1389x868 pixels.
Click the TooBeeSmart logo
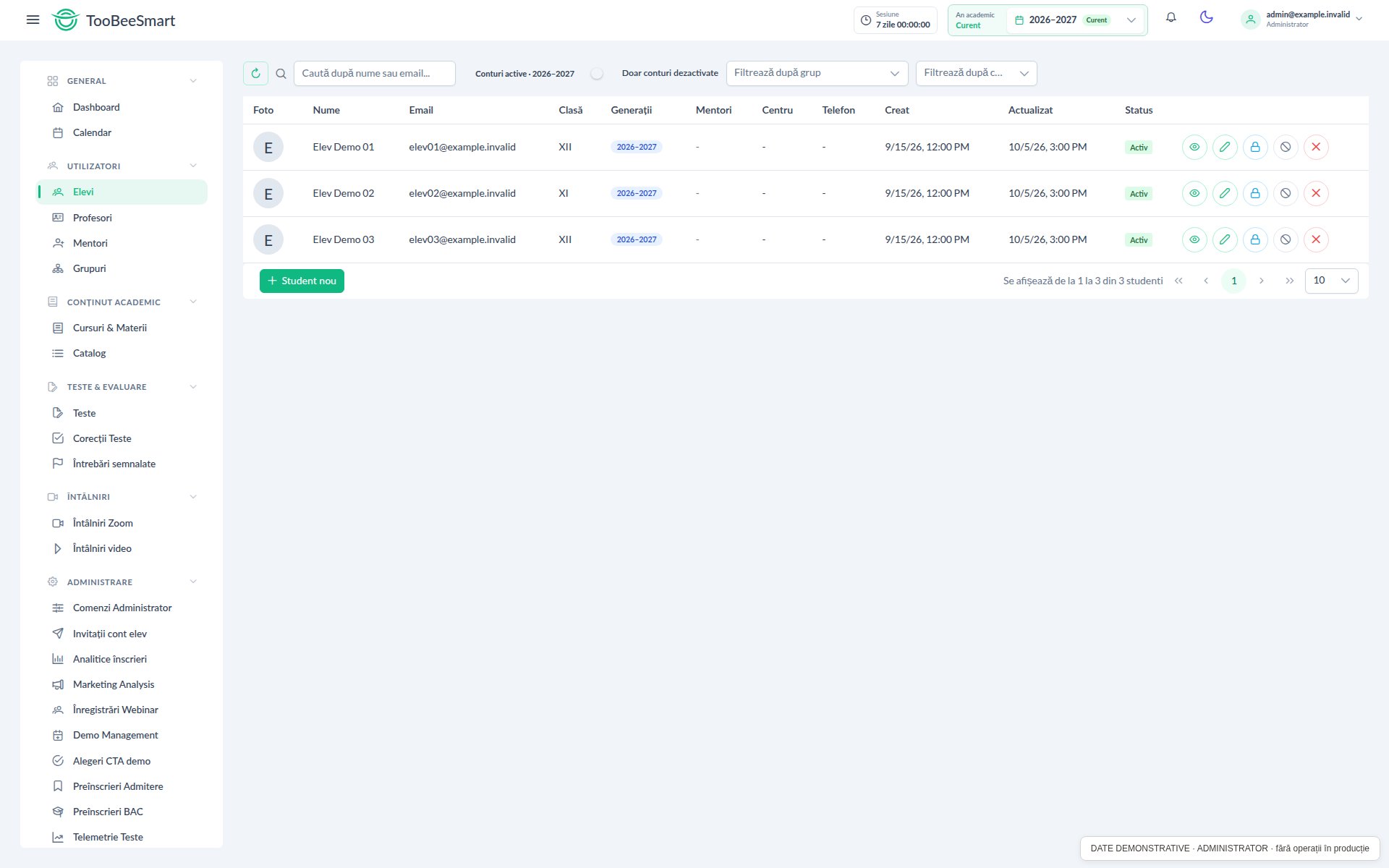click(x=114, y=20)
